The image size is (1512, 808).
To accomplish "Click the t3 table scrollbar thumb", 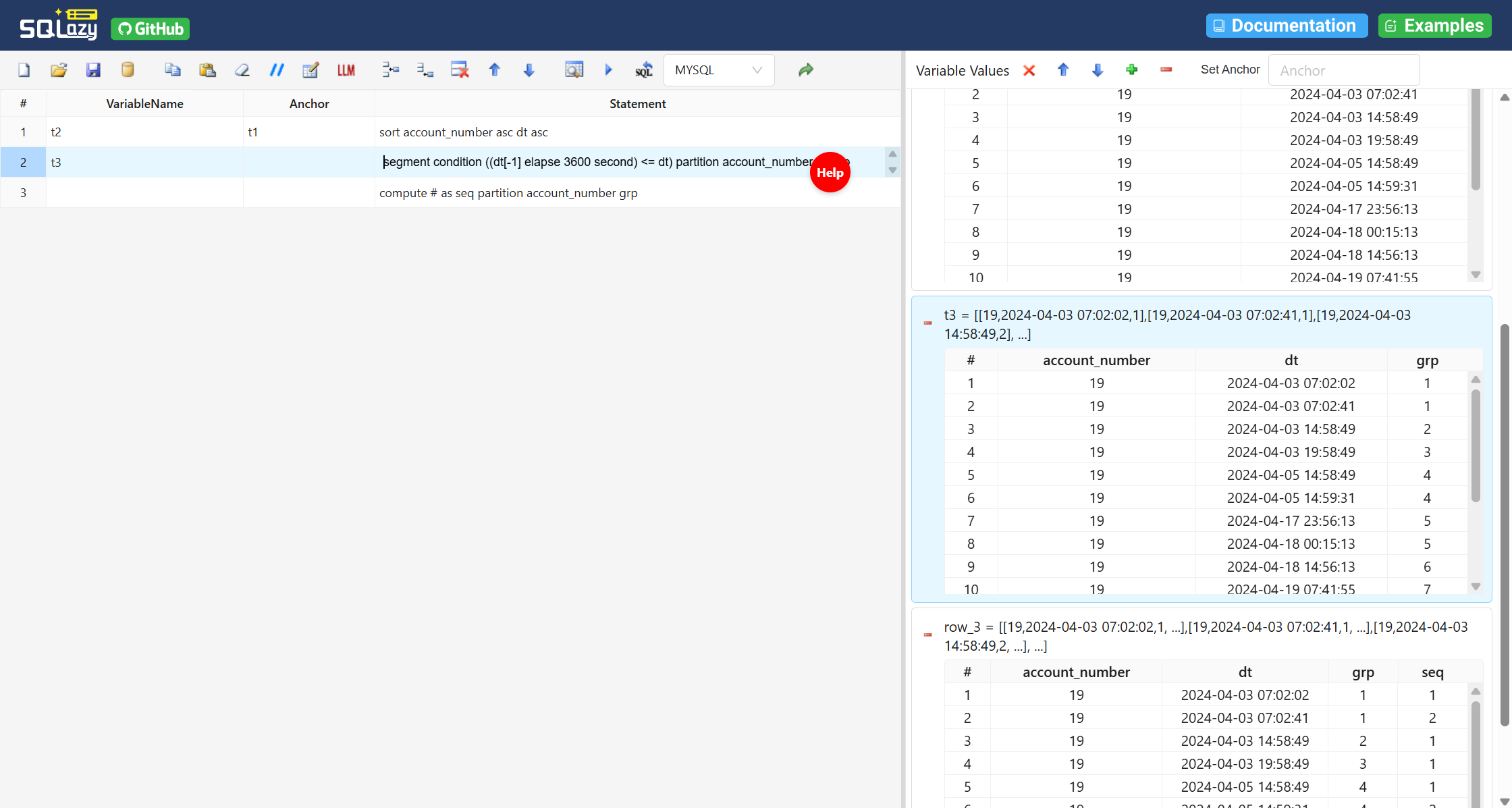I will (x=1476, y=446).
